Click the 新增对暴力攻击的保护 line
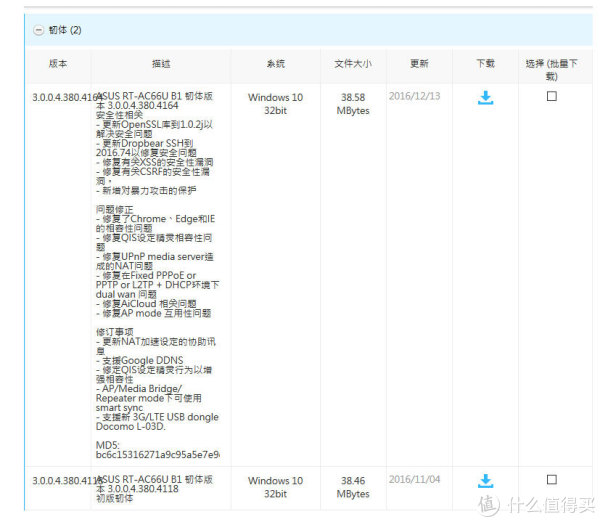Viewport: 600px width, 522px height. 146,190
